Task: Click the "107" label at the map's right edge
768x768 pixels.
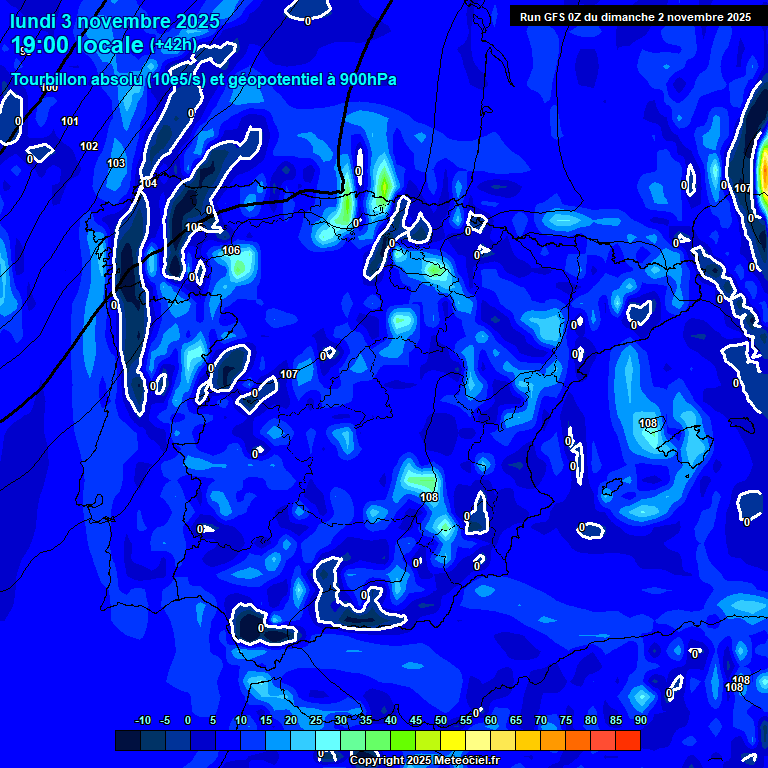Action: (742, 189)
